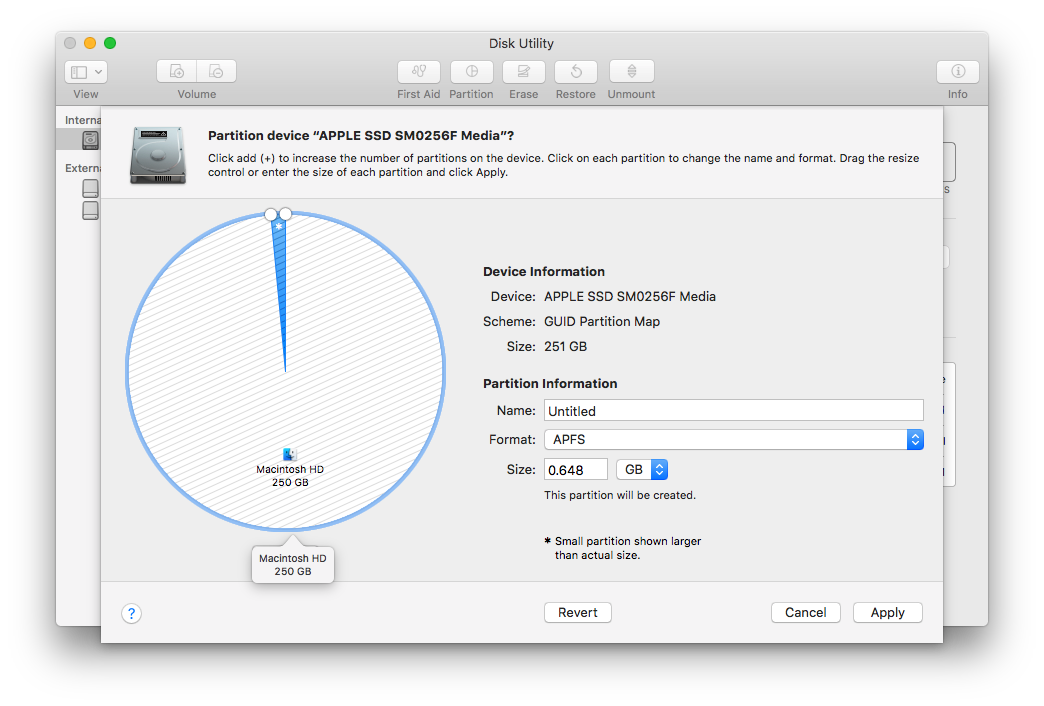Click the GUID Partition Map scheme text
1044x706 pixels.
tap(602, 322)
